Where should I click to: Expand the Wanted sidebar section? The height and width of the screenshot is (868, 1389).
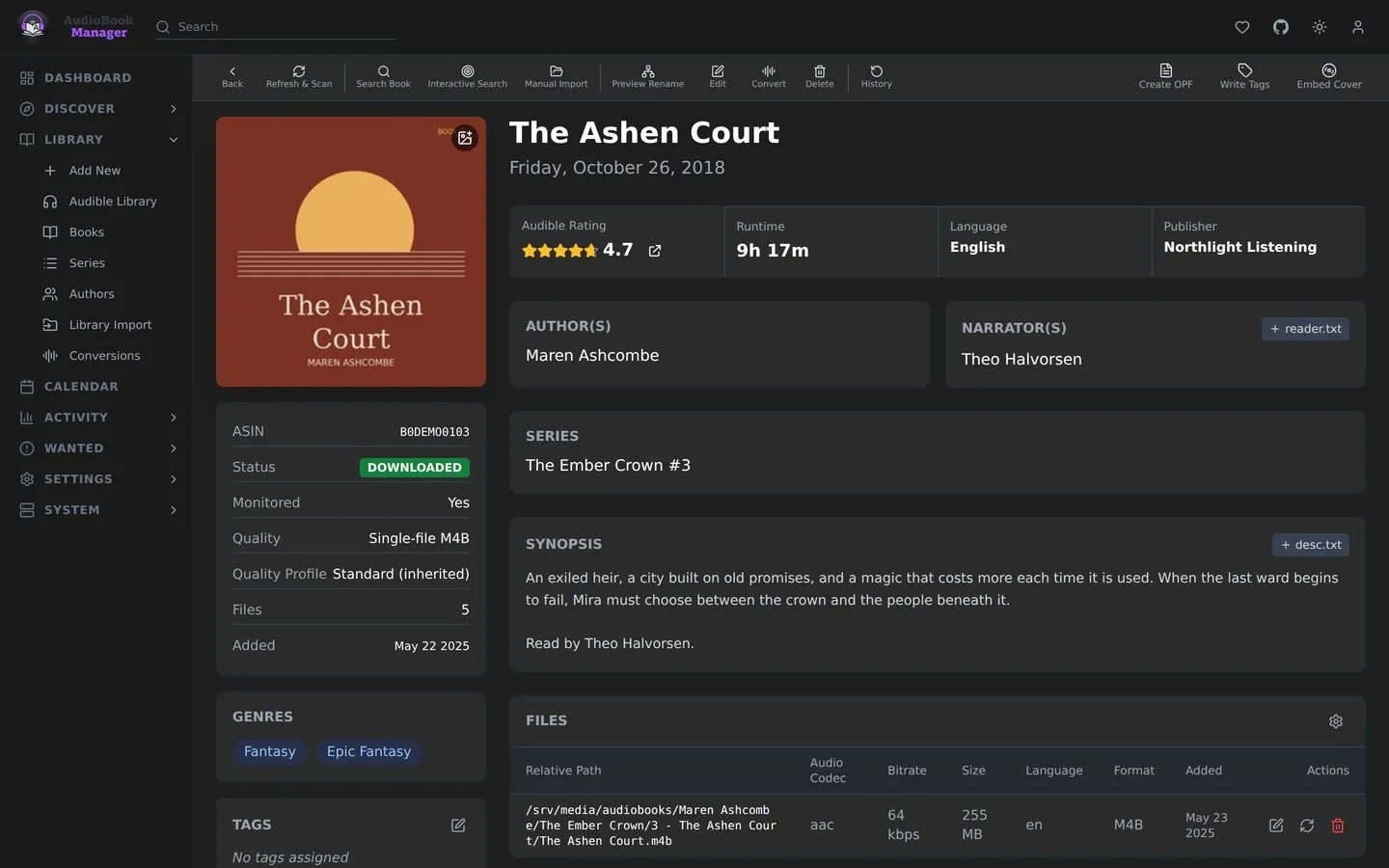[174, 448]
